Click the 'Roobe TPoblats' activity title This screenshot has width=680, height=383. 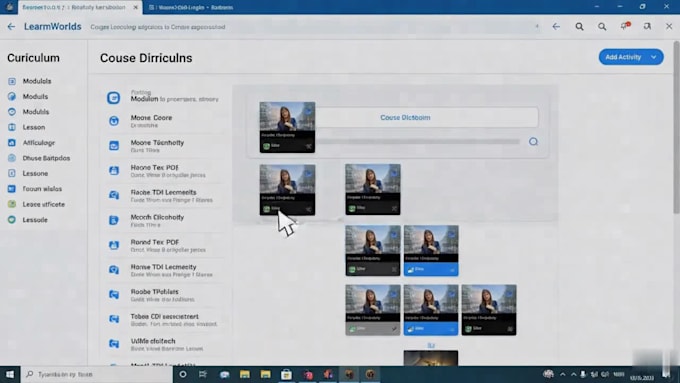point(154,292)
